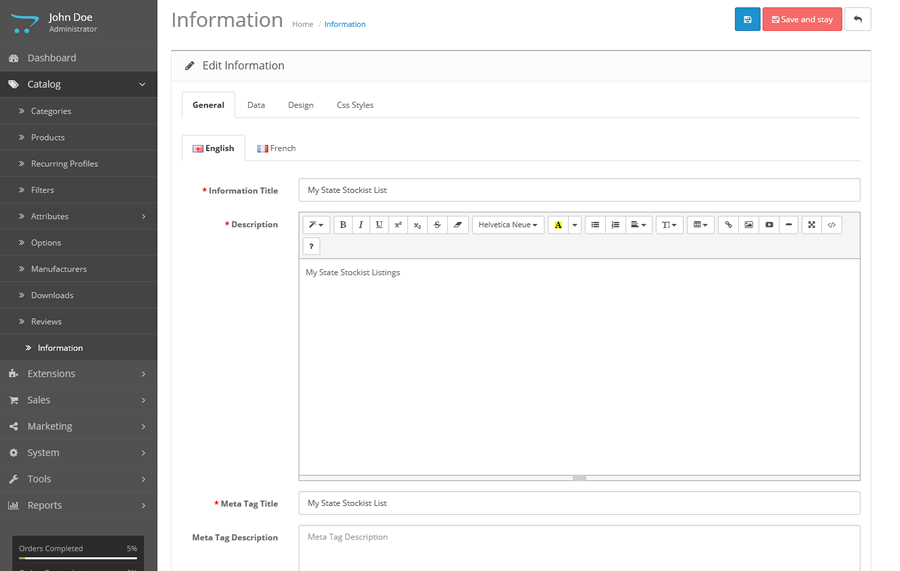Switch editor to code view
This screenshot has height=571, width=900.
point(832,225)
